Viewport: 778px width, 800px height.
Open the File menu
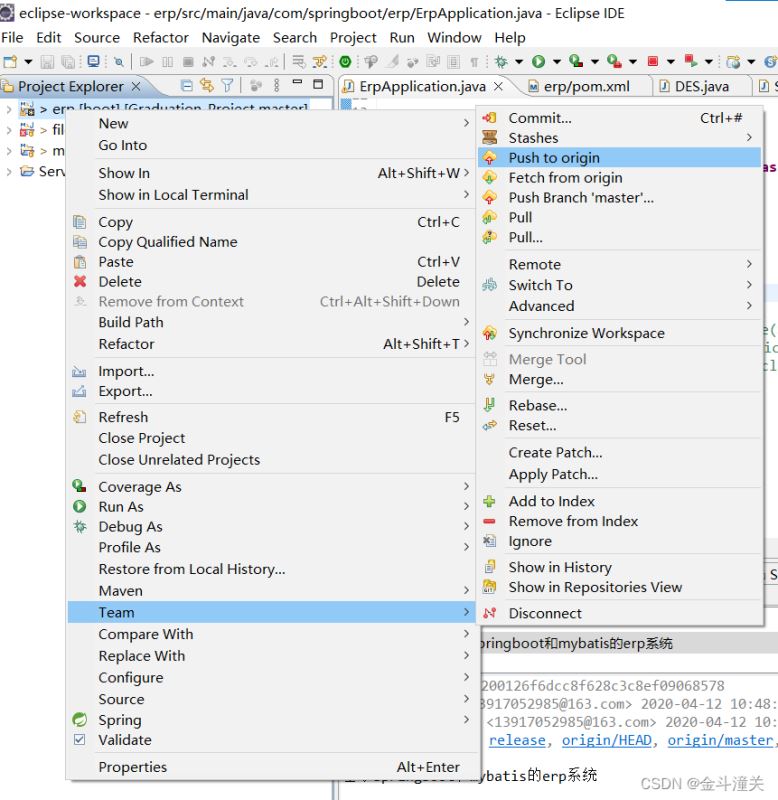coord(12,37)
